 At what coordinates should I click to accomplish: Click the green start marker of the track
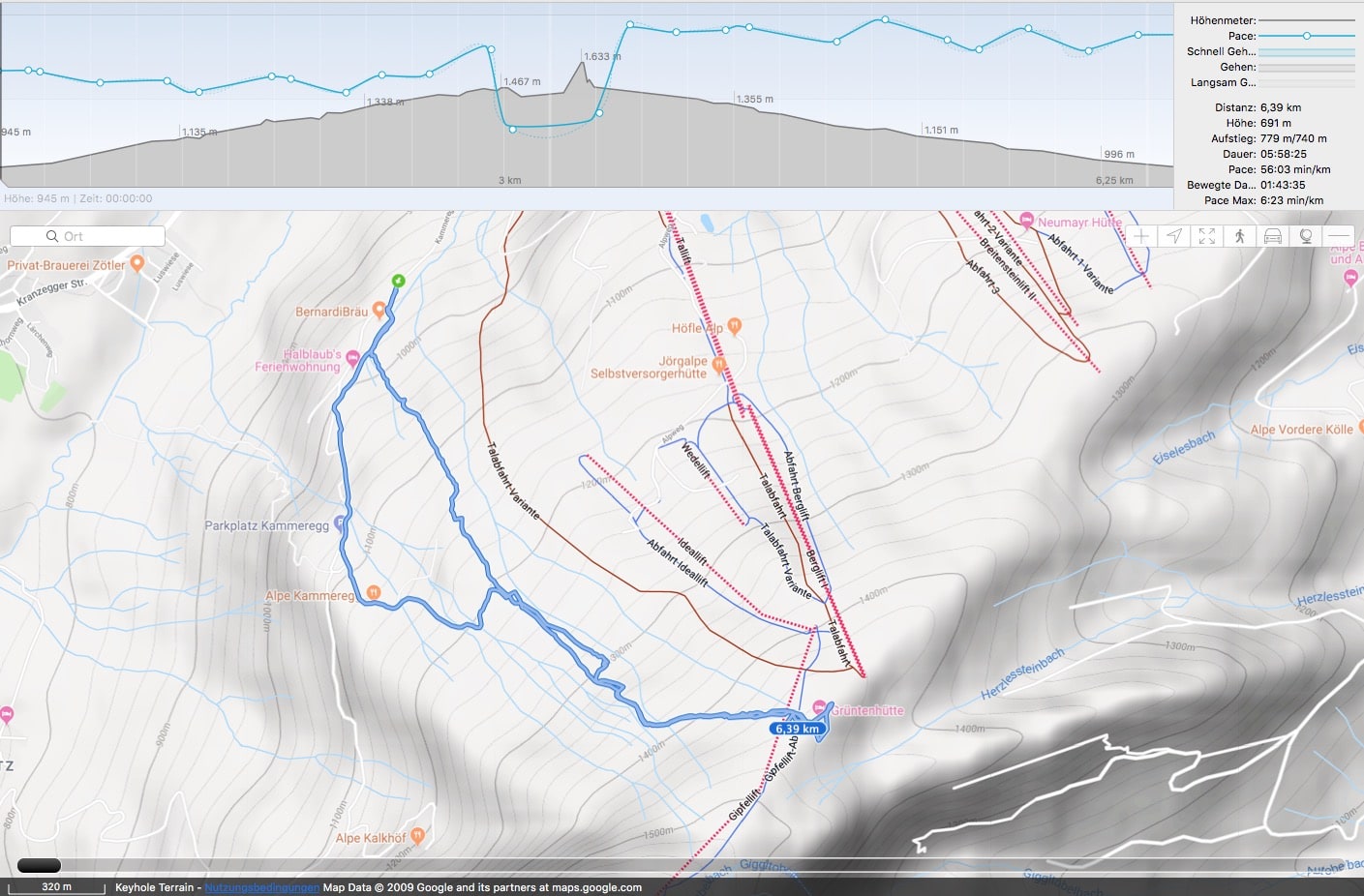[398, 281]
